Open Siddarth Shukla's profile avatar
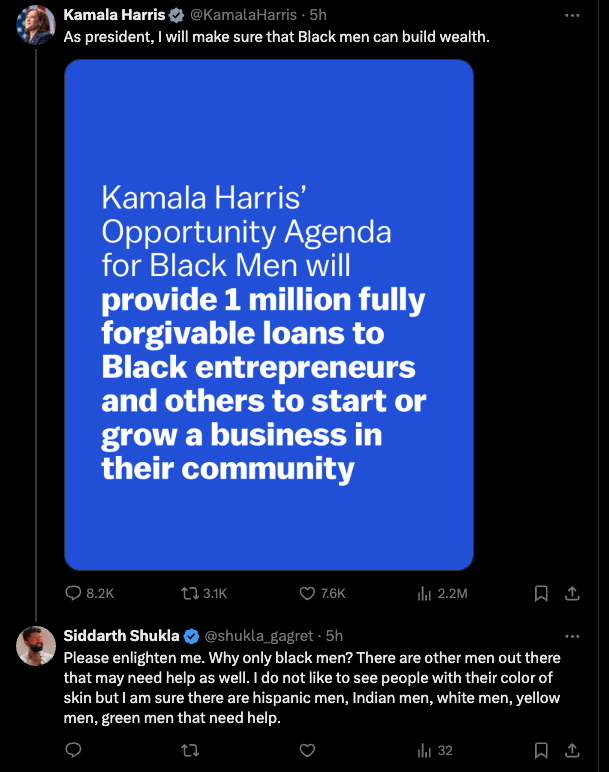The image size is (609, 772). 35,646
